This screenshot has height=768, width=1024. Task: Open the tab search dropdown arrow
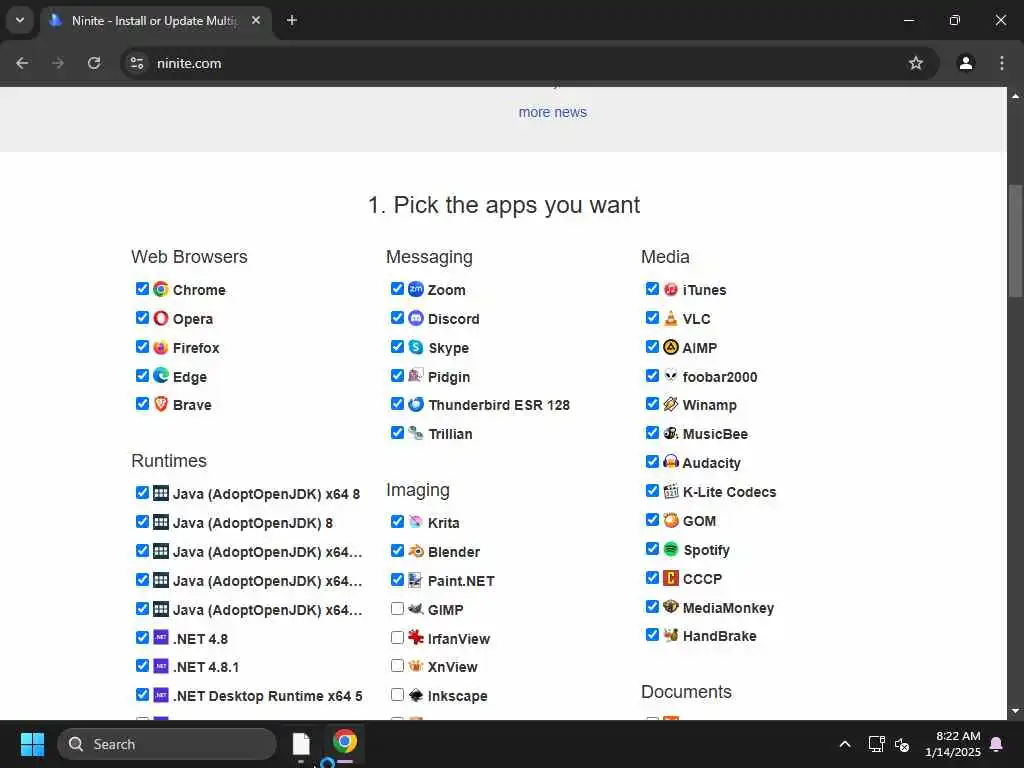[20, 20]
